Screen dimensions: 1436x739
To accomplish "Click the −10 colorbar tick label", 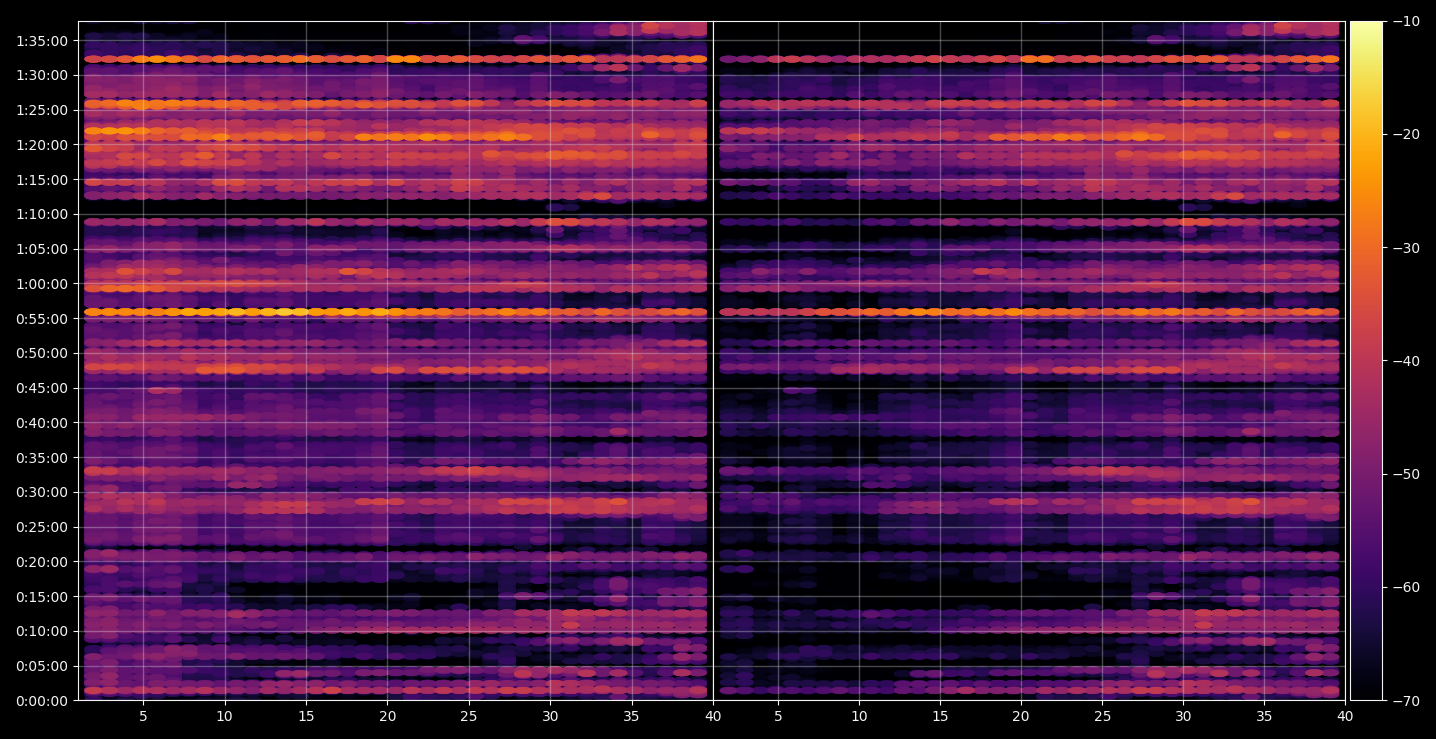I will (1406, 22).
